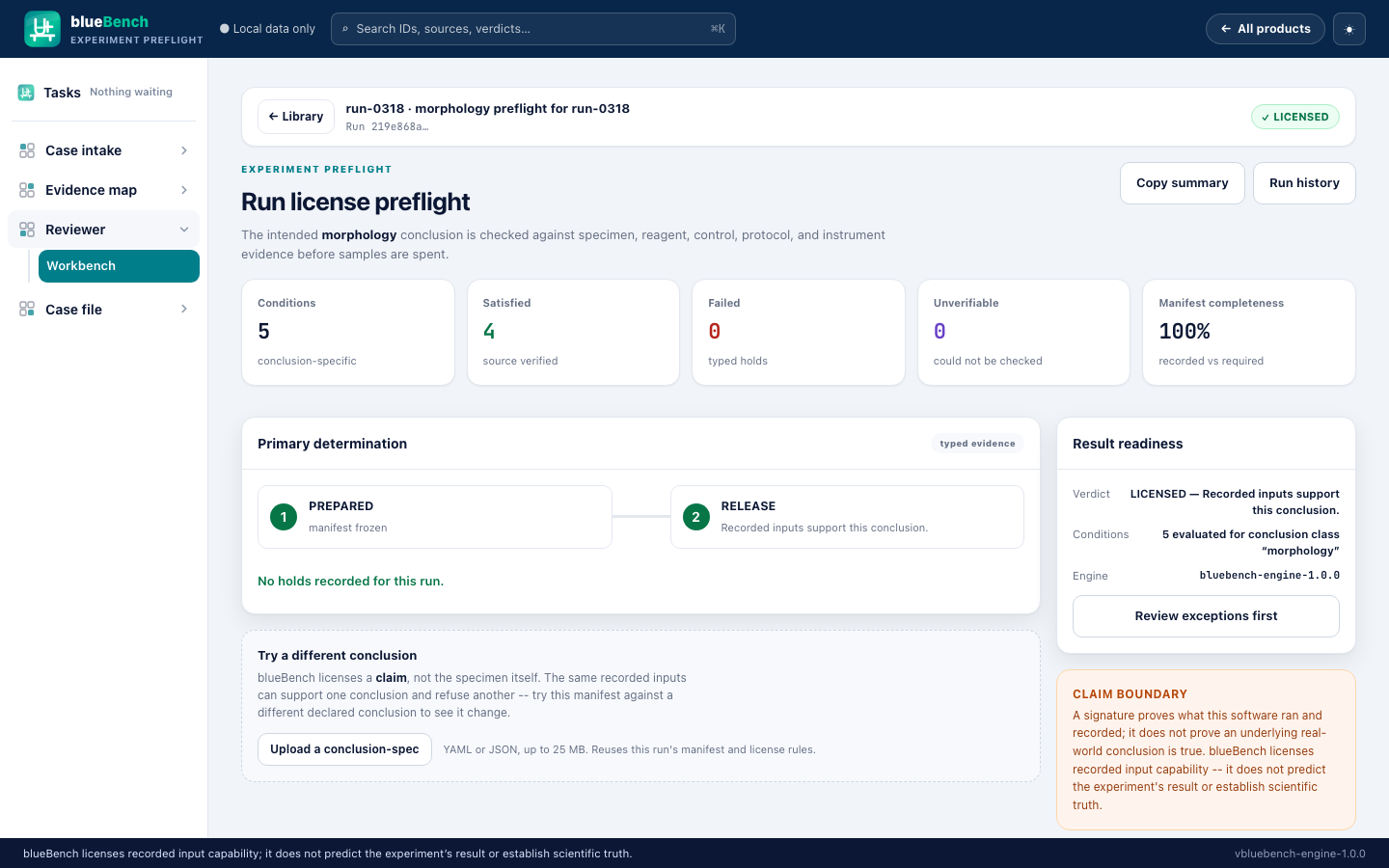Open Tasks in the sidebar

(103, 93)
